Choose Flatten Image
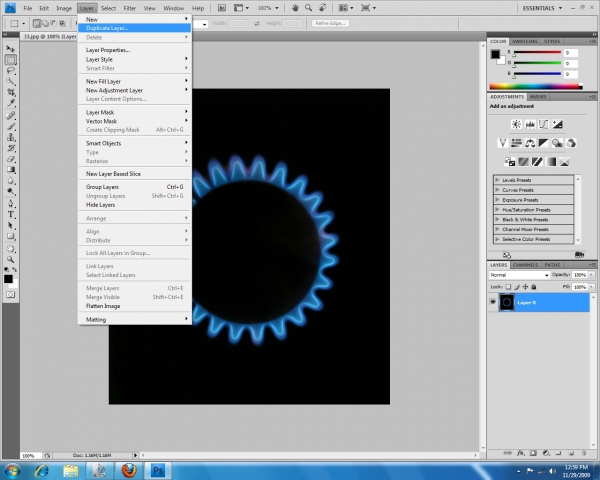 tap(134, 306)
